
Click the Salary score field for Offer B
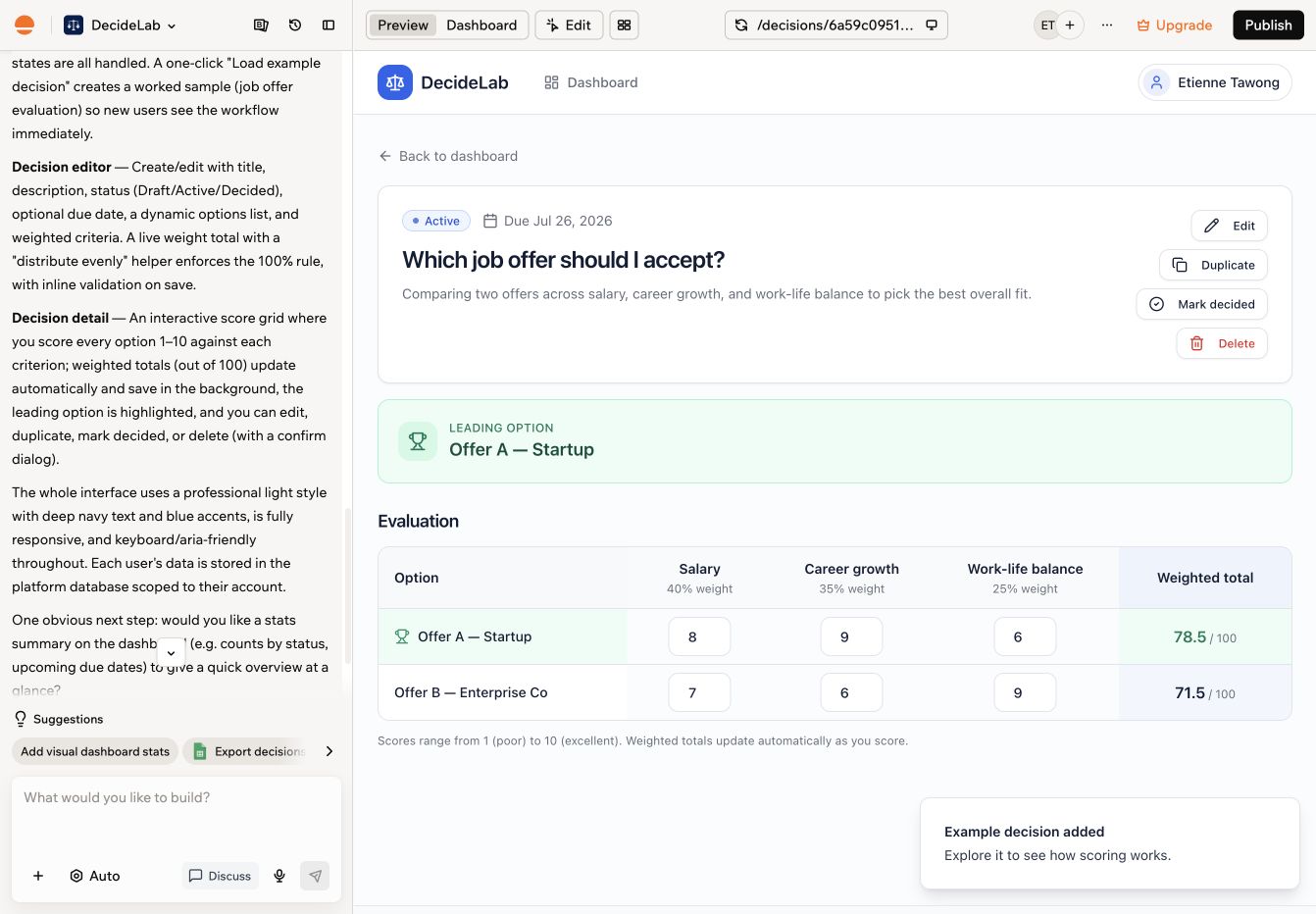(699, 692)
